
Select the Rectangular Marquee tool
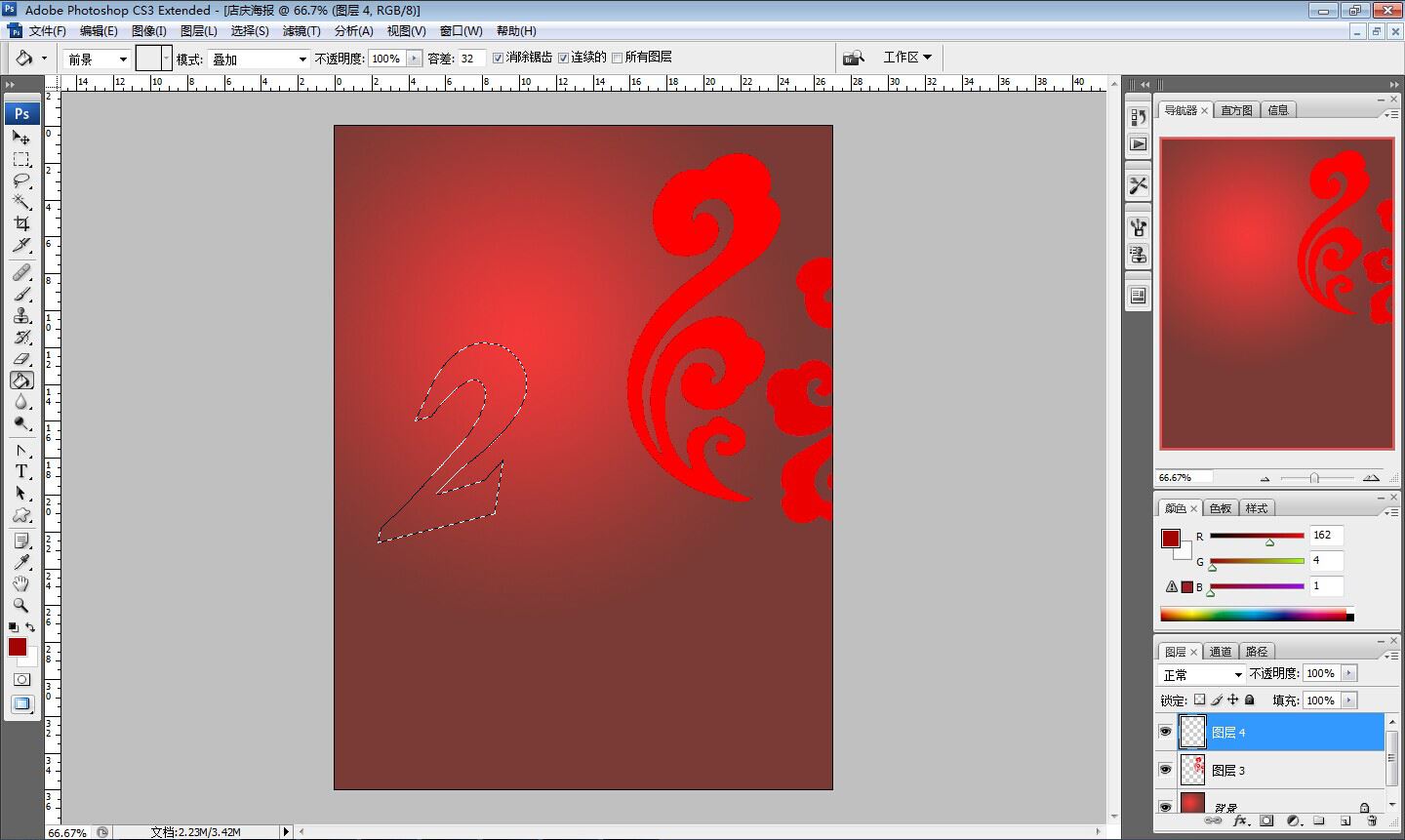click(x=21, y=159)
